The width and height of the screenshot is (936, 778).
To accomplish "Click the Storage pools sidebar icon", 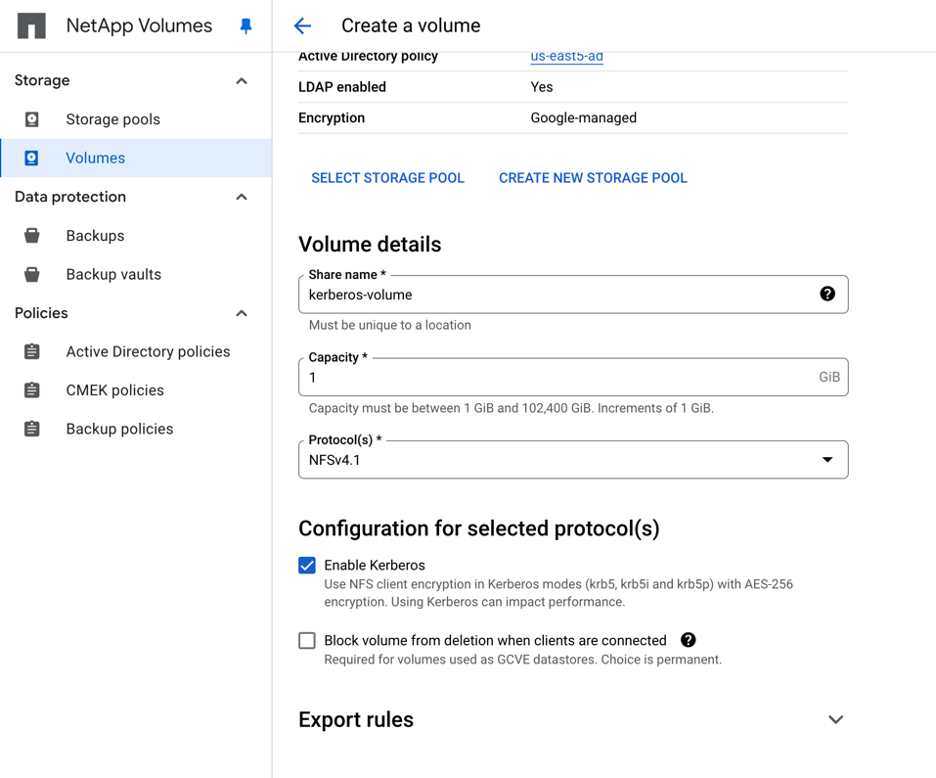I will point(32,119).
